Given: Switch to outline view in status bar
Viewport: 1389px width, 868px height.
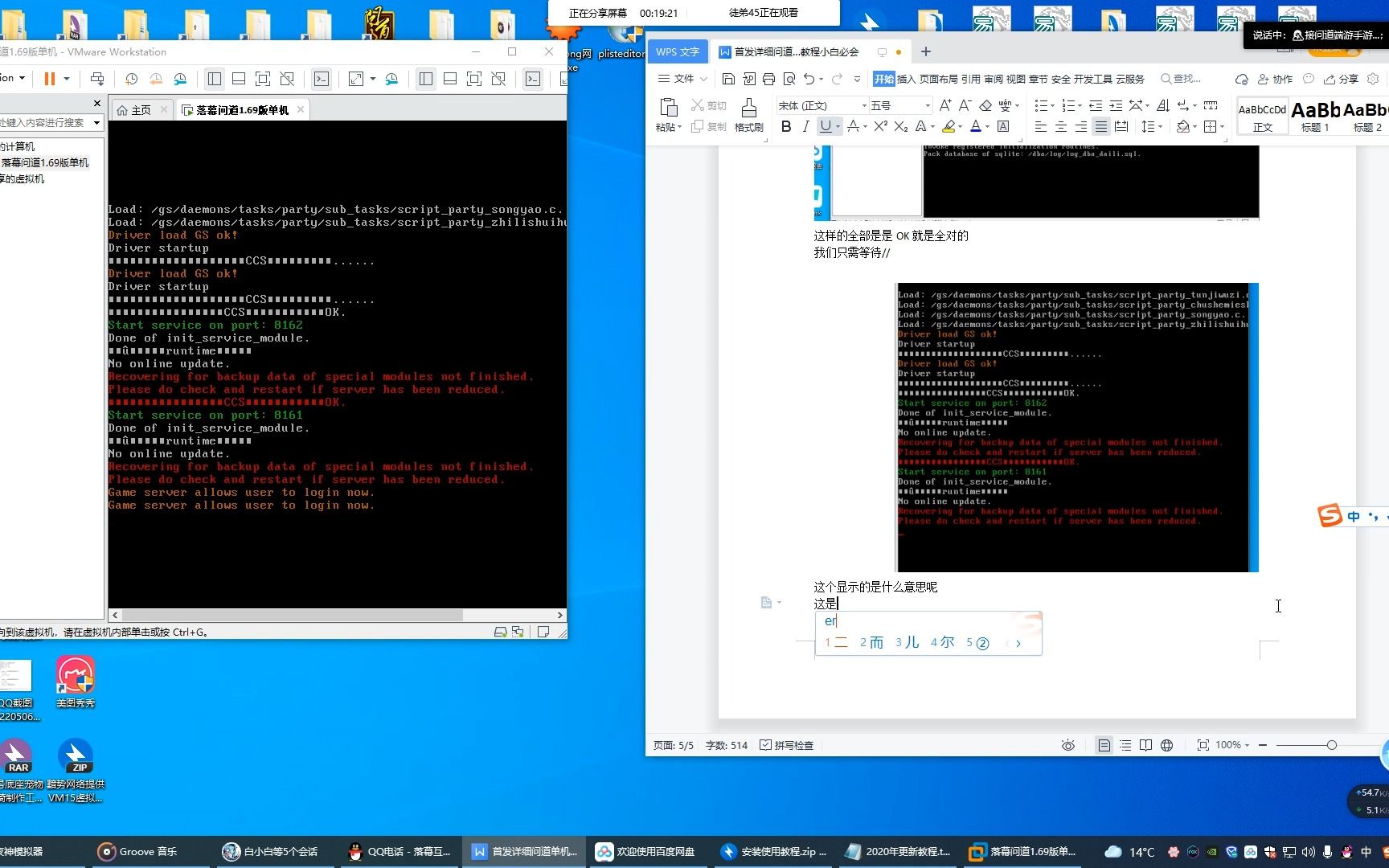Looking at the screenshot, I should 1125,745.
